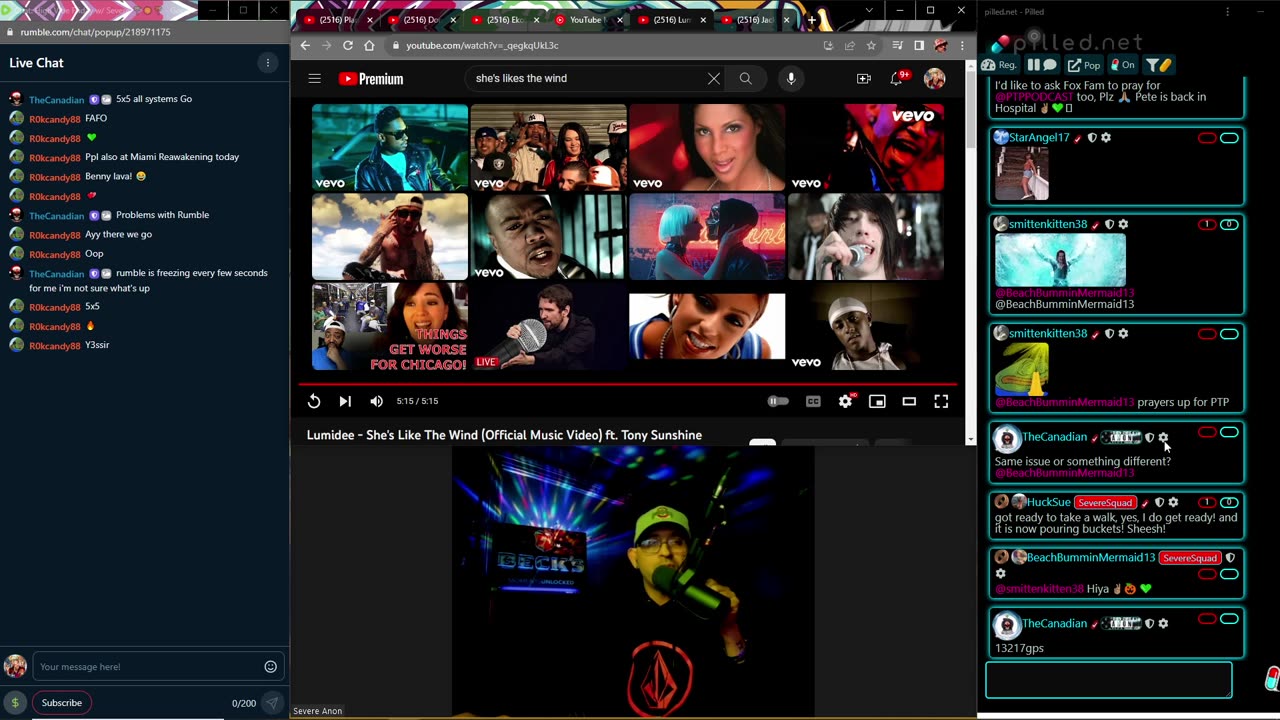Open Chrome three-dot menu
The width and height of the screenshot is (1280, 720).
[962, 45]
